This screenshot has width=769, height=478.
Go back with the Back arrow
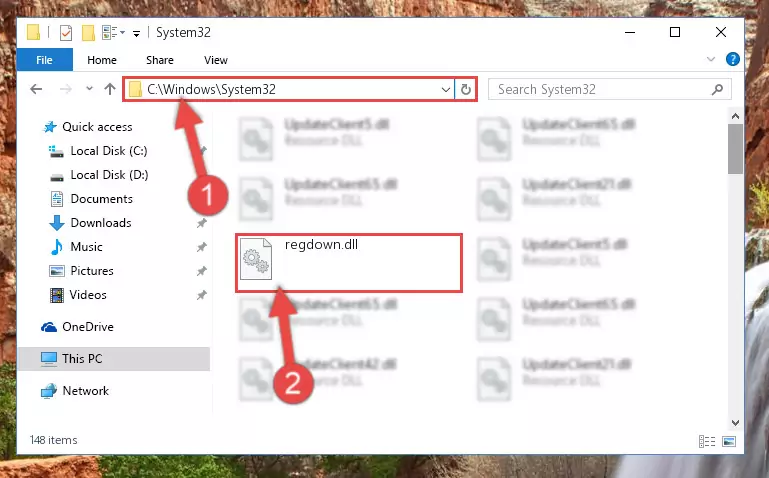pyautogui.click(x=36, y=89)
